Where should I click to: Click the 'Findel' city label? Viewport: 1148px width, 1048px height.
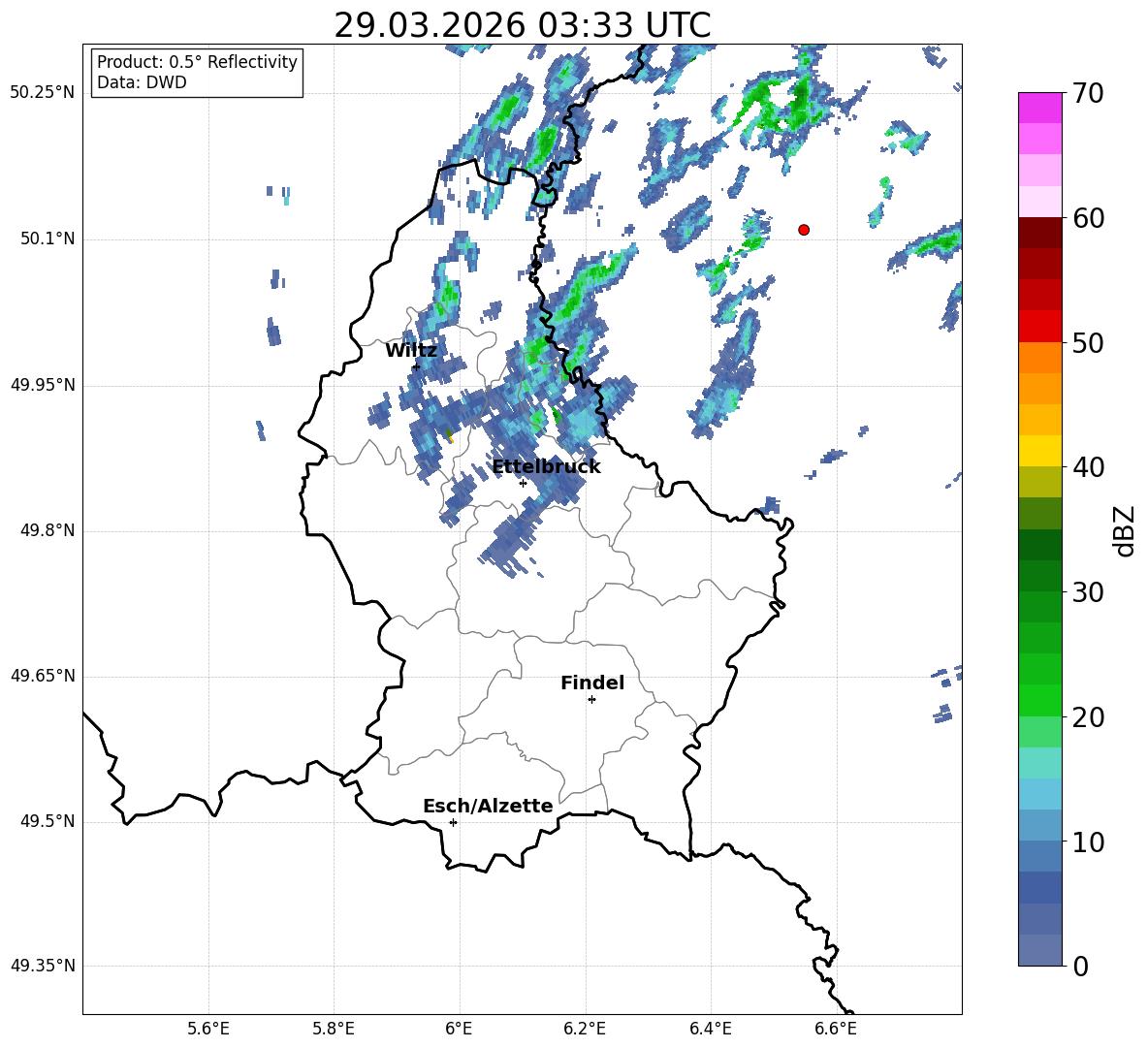592,683
